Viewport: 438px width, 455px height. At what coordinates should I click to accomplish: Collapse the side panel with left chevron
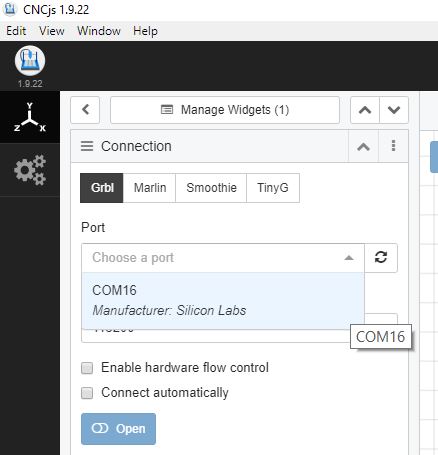(85, 110)
